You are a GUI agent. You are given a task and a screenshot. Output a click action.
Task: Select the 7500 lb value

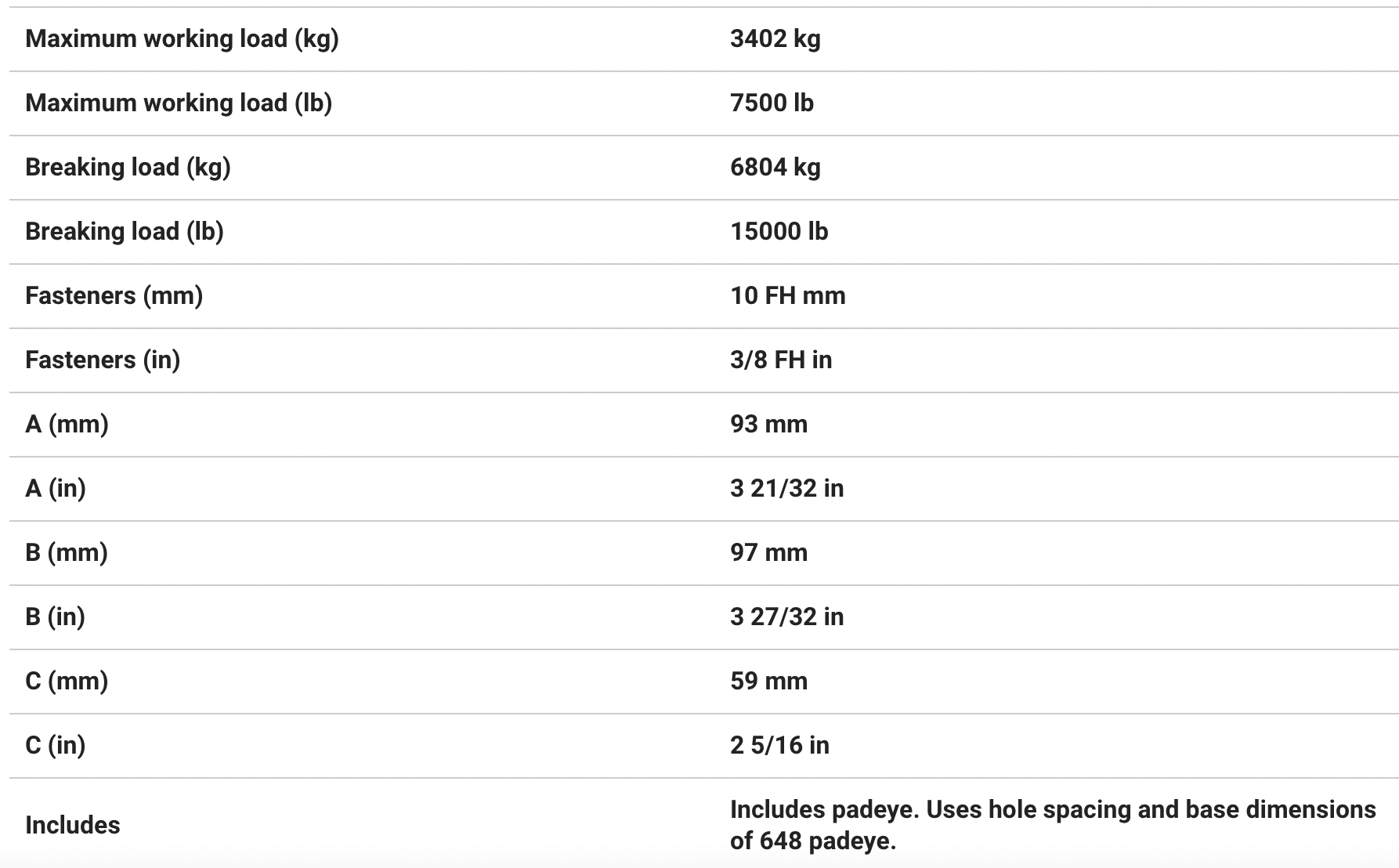772,103
